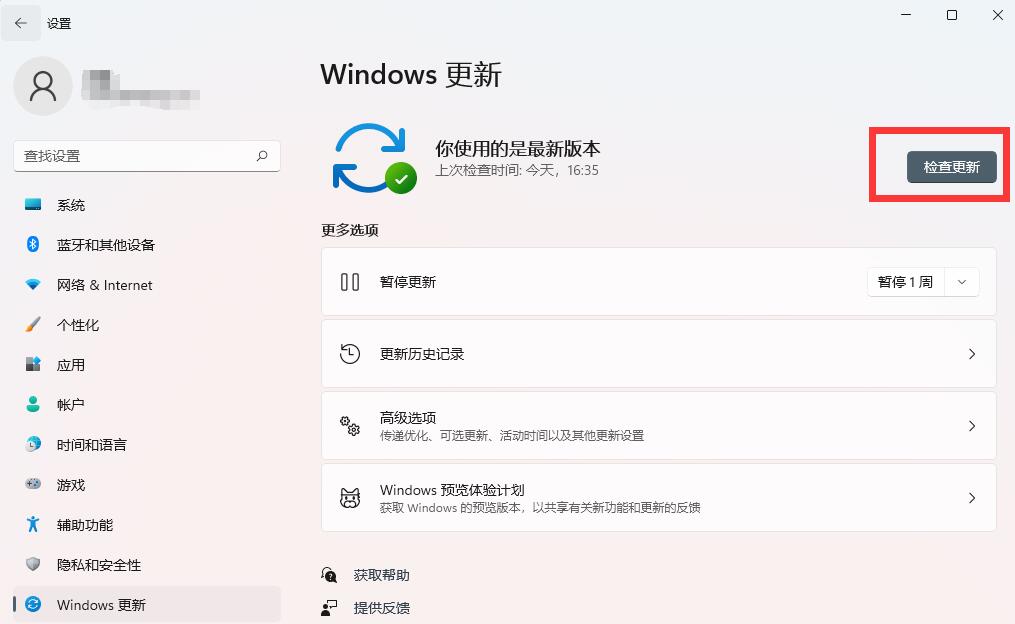This screenshot has width=1015, height=624.
Task: Click the 上次检查时间 text
Action: (x=517, y=170)
